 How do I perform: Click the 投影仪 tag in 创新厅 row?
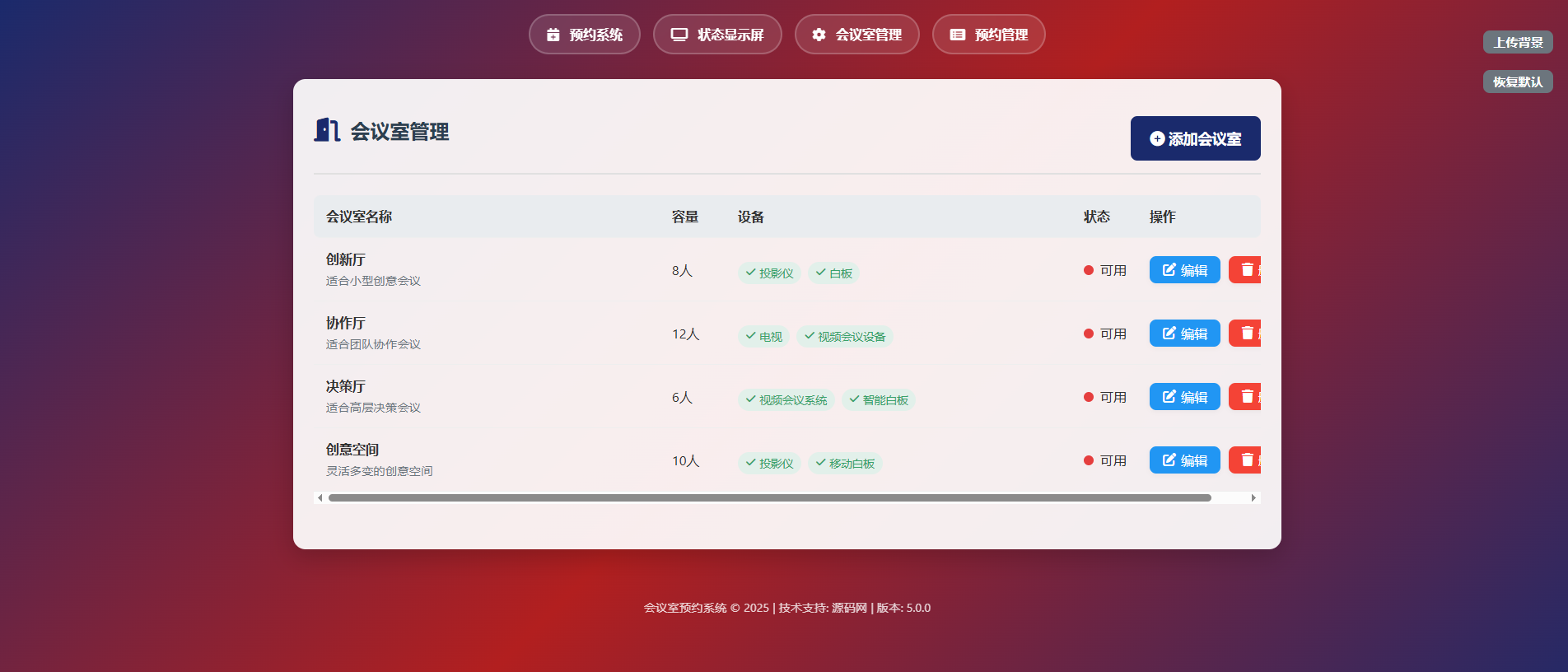(x=769, y=273)
